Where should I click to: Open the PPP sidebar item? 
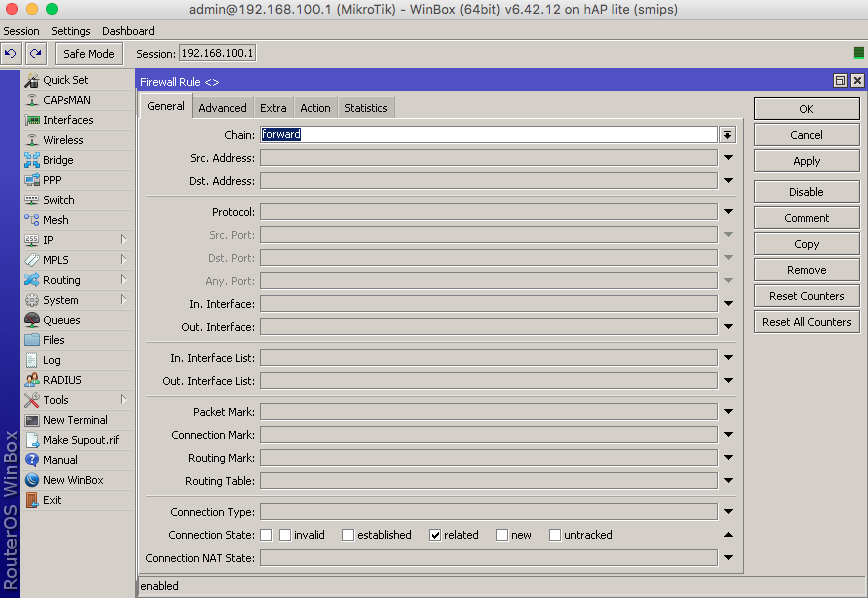[x=78, y=180]
